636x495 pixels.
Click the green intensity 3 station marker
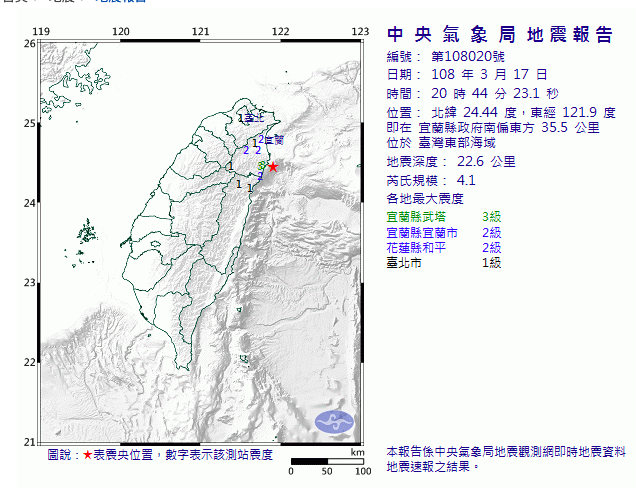point(261,165)
